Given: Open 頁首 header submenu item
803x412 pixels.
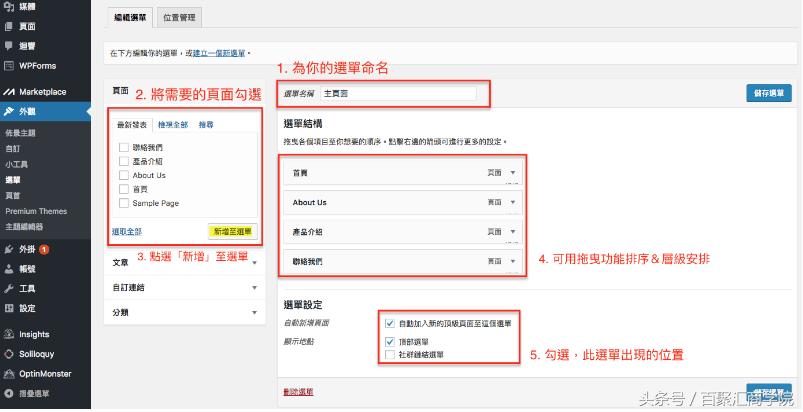Looking at the screenshot, I should click(13, 196).
